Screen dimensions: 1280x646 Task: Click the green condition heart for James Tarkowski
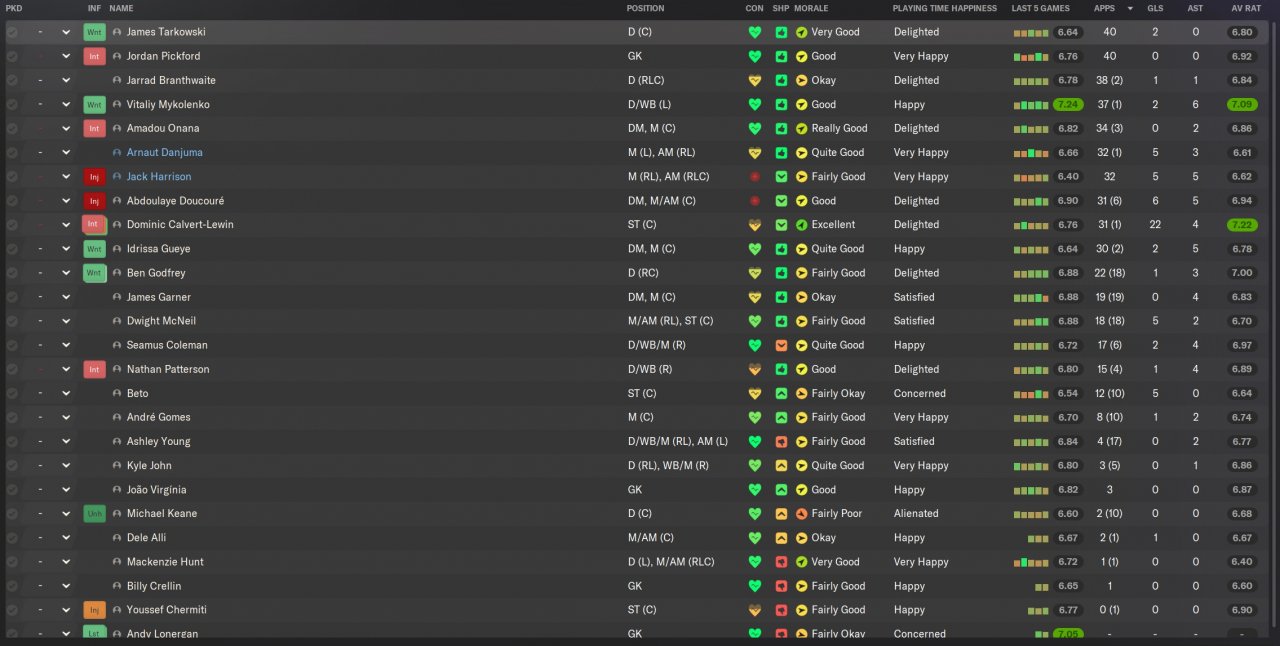tap(755, 32)
